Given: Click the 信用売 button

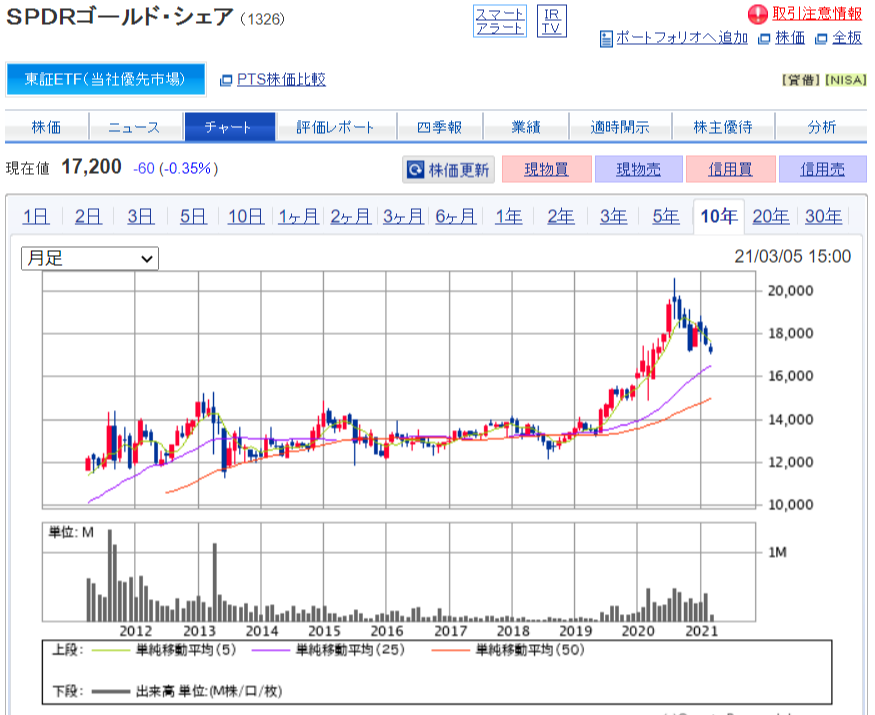Looking at the screenshot, I should pyautogui.click(x=823, y=169).
